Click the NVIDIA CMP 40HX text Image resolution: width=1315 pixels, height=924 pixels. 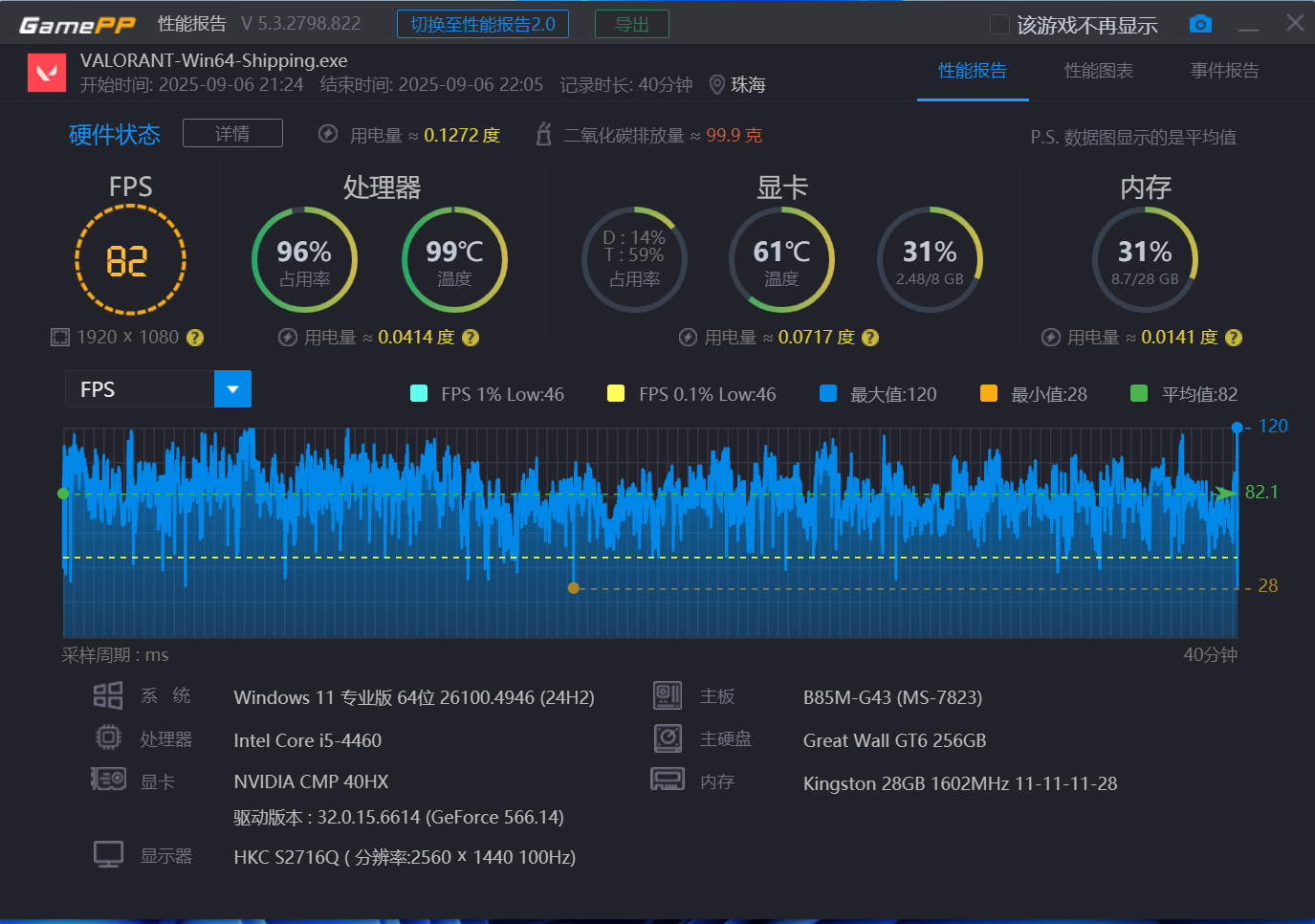(x=311, y=781)
